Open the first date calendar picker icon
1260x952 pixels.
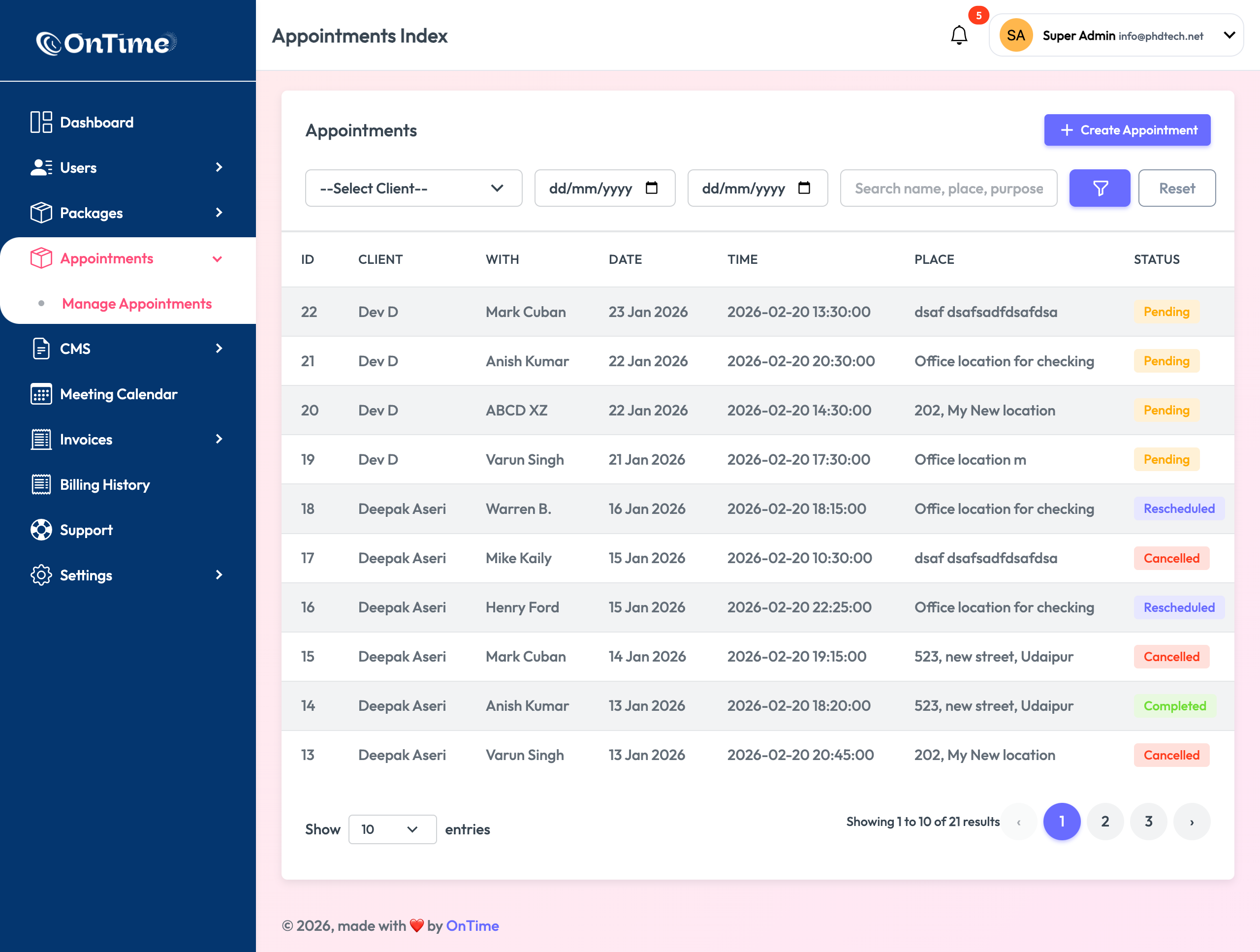point(652,188)
